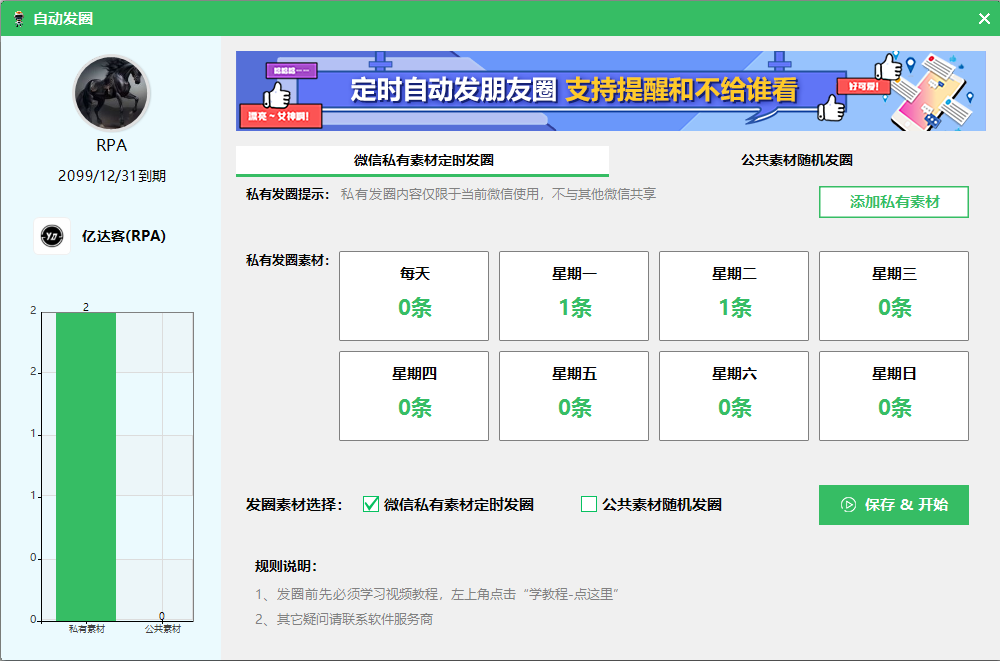1000x661 pixels.
Task: Select the 星期六 material card
Action: (x=734, y=396)
